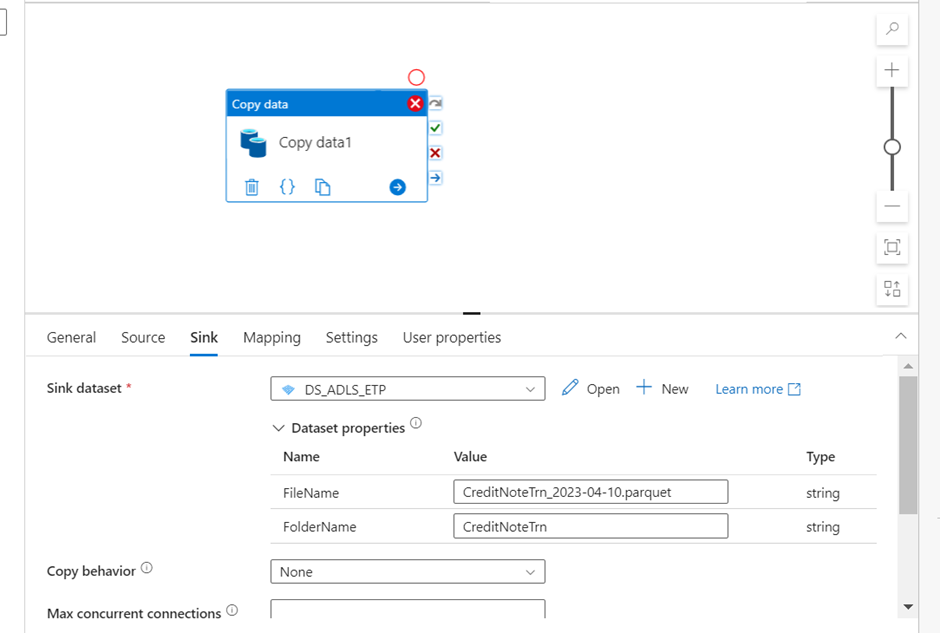Click the Copy data1 activity name
Image resolution: width=940 pixels, height=633 pixels.
(315, 143)
